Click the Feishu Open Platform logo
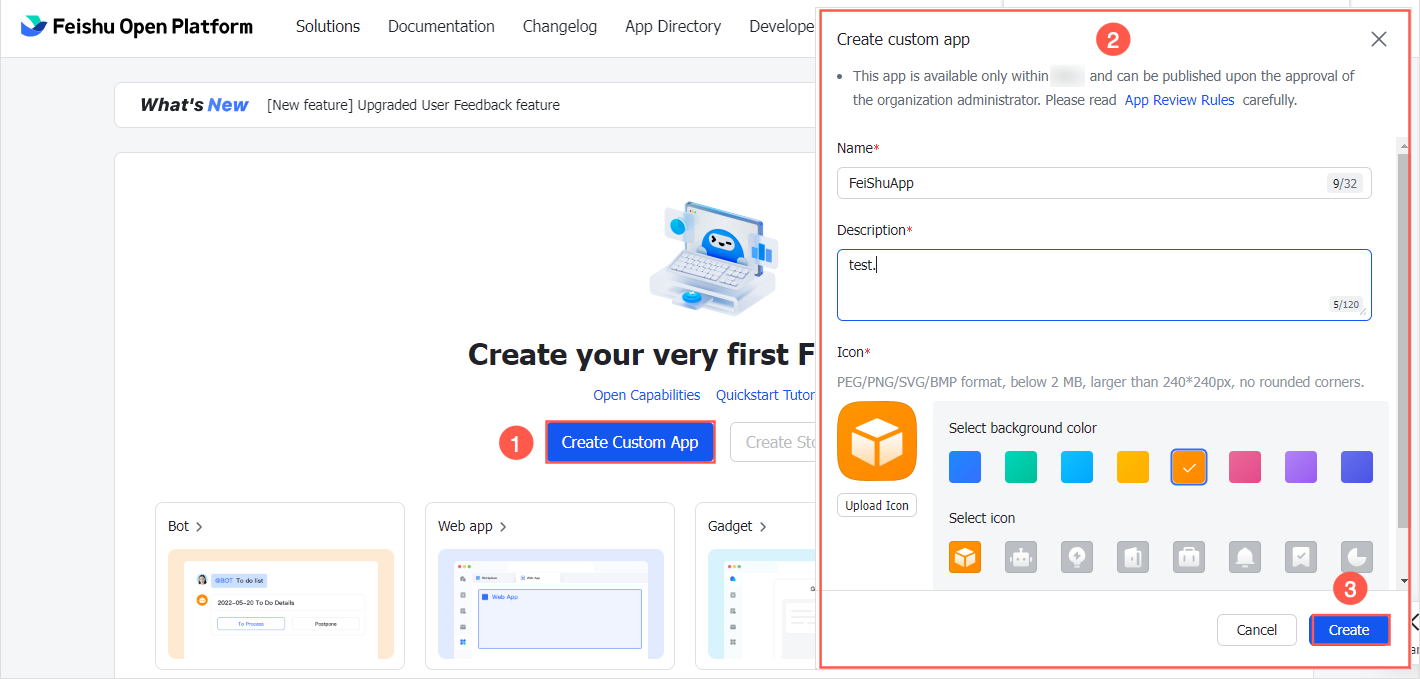 click(137, 27)
